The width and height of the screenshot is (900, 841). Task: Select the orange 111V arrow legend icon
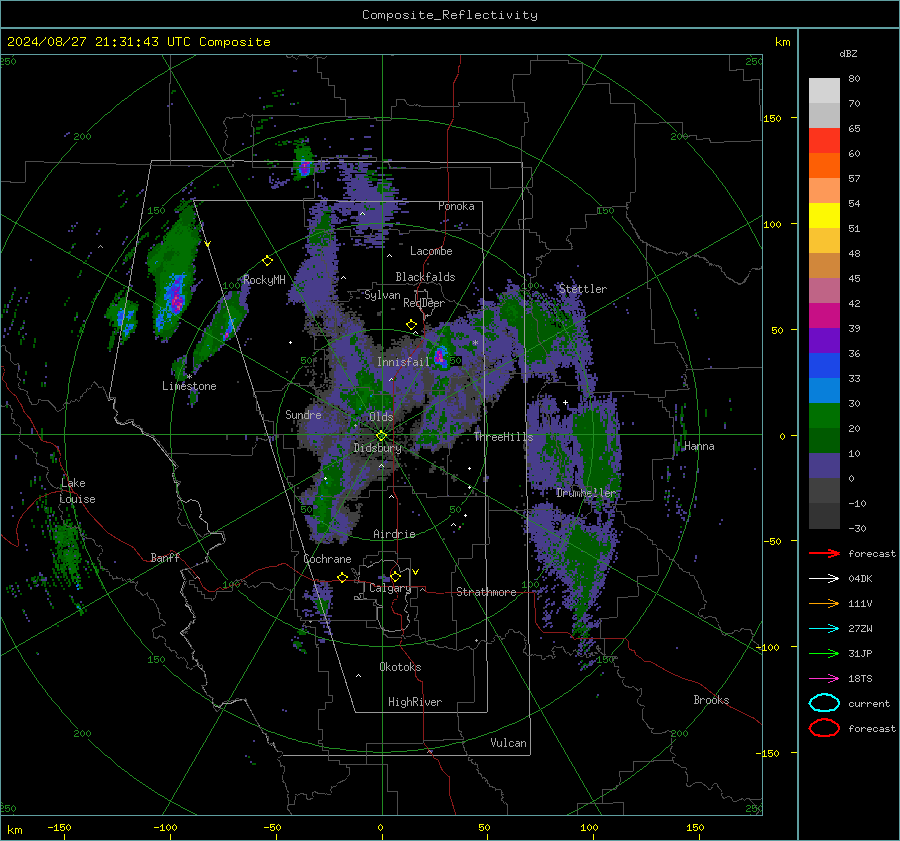tap(824, 603)
